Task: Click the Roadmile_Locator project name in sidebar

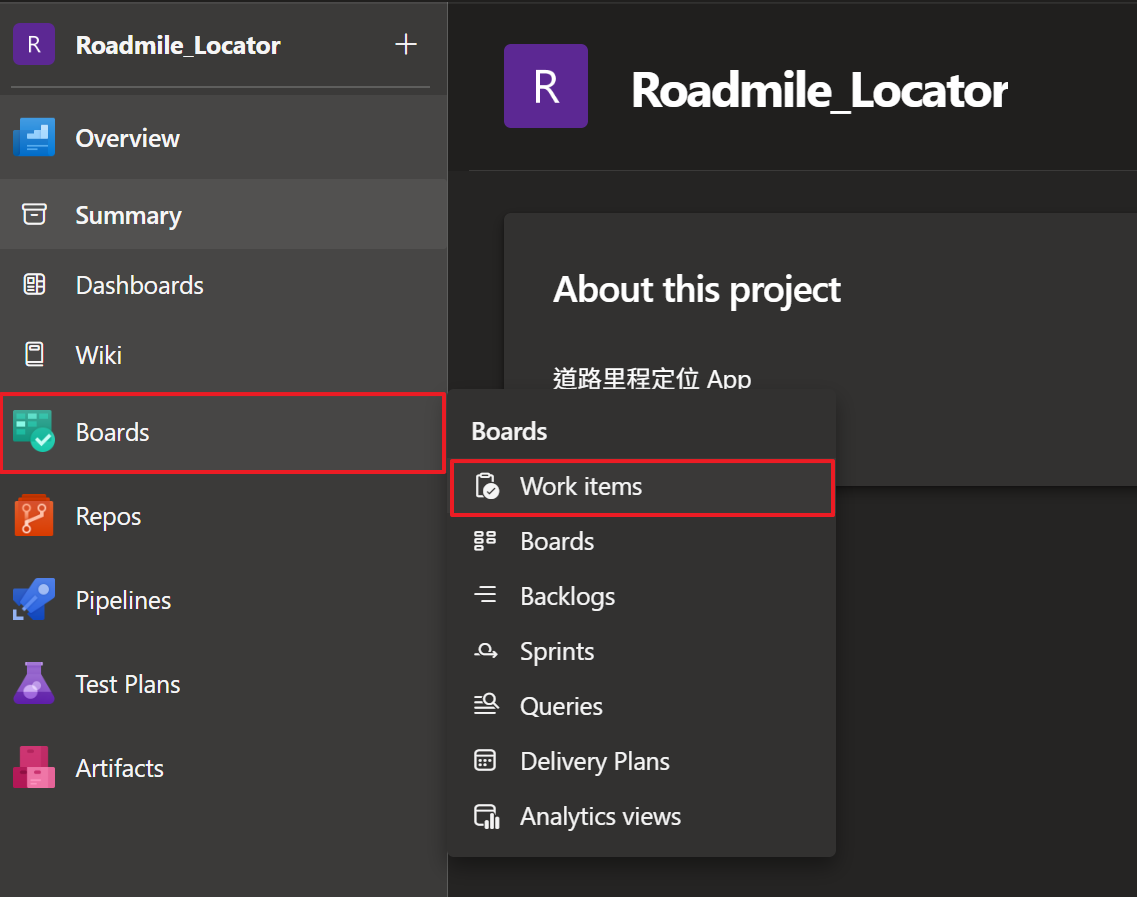Action: click(x=178, y=45)
